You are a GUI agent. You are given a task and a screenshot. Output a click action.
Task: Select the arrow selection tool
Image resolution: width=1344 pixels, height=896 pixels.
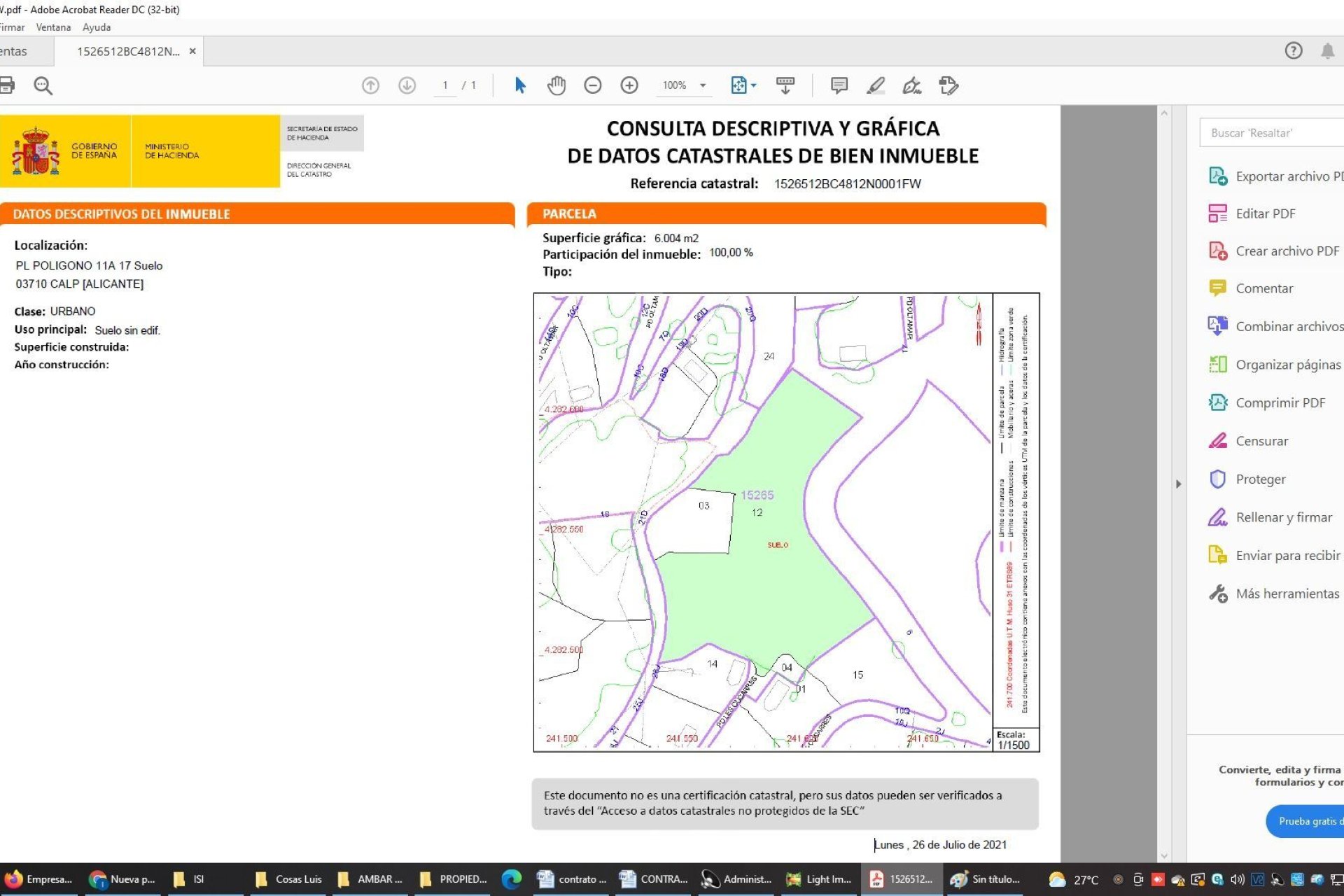tap(520, 85)
